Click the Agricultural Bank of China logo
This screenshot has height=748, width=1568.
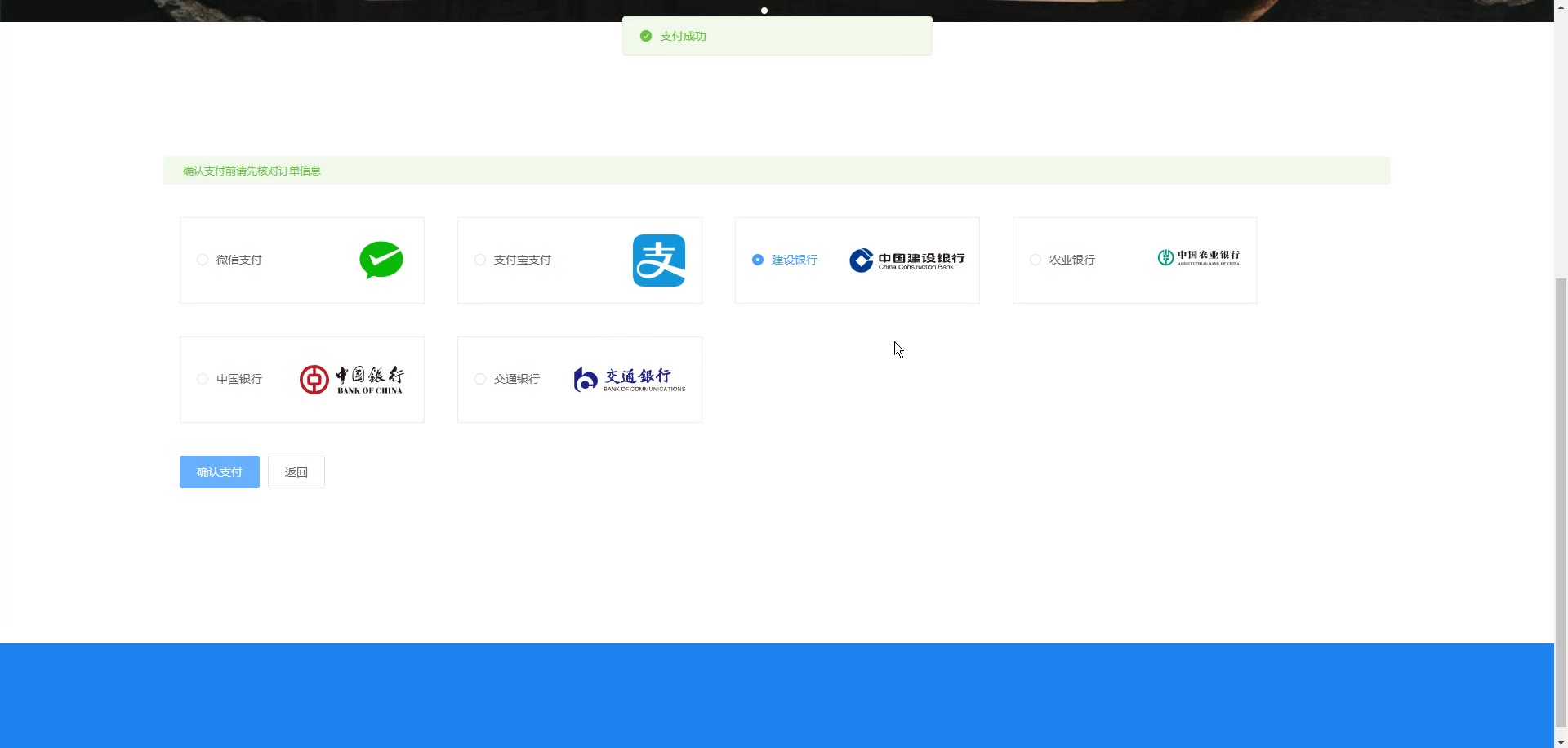[x=1199, y=258]
